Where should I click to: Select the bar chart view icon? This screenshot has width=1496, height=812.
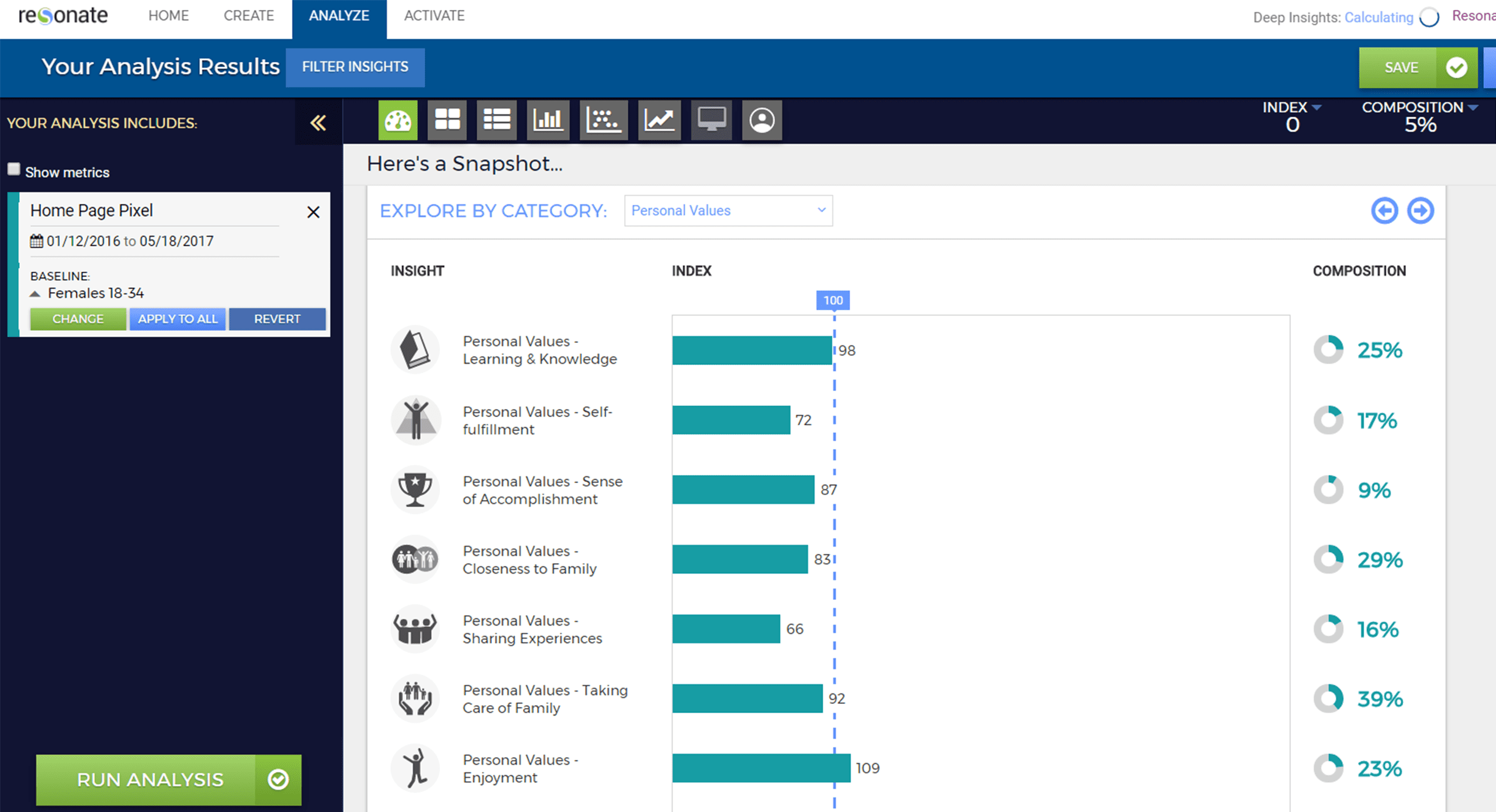click(x=547, y=120)
